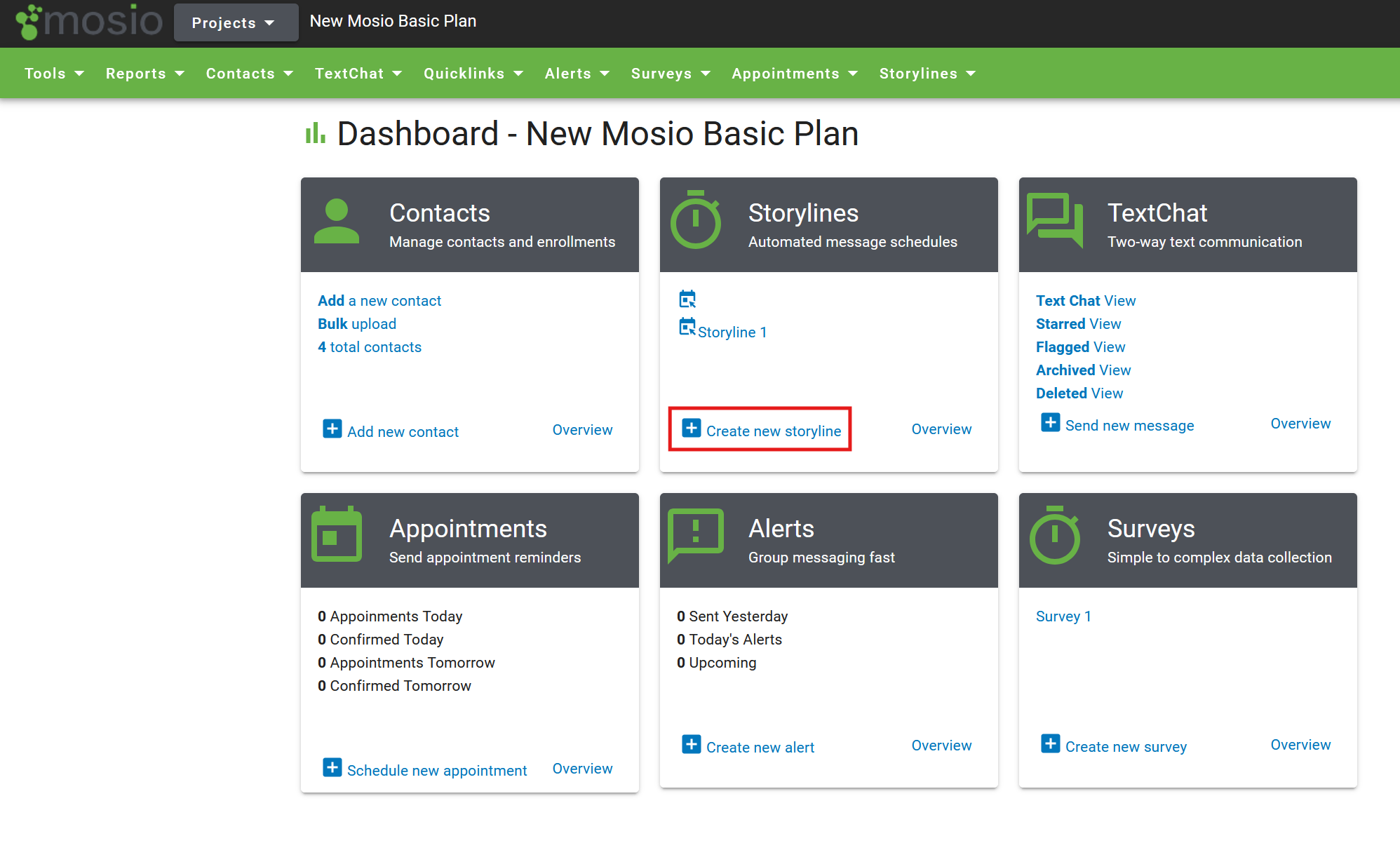Click the Storylines stopwatch icon

pyautogui.click(x=696, y=220)
